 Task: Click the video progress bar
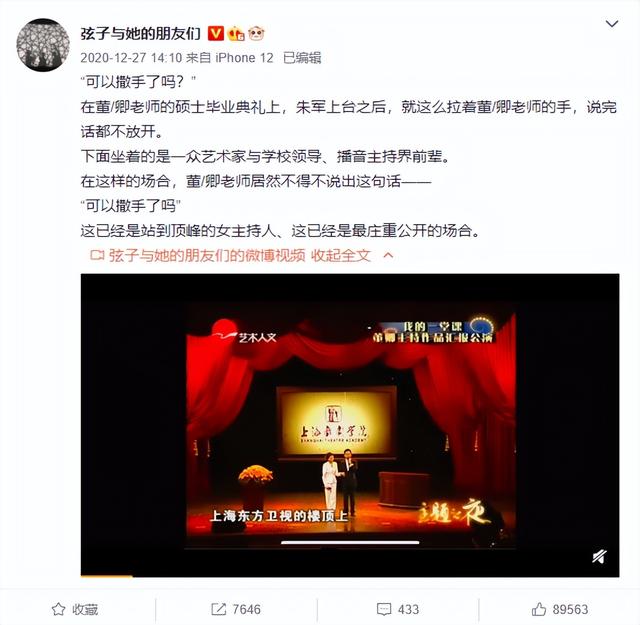pos(350,576)
